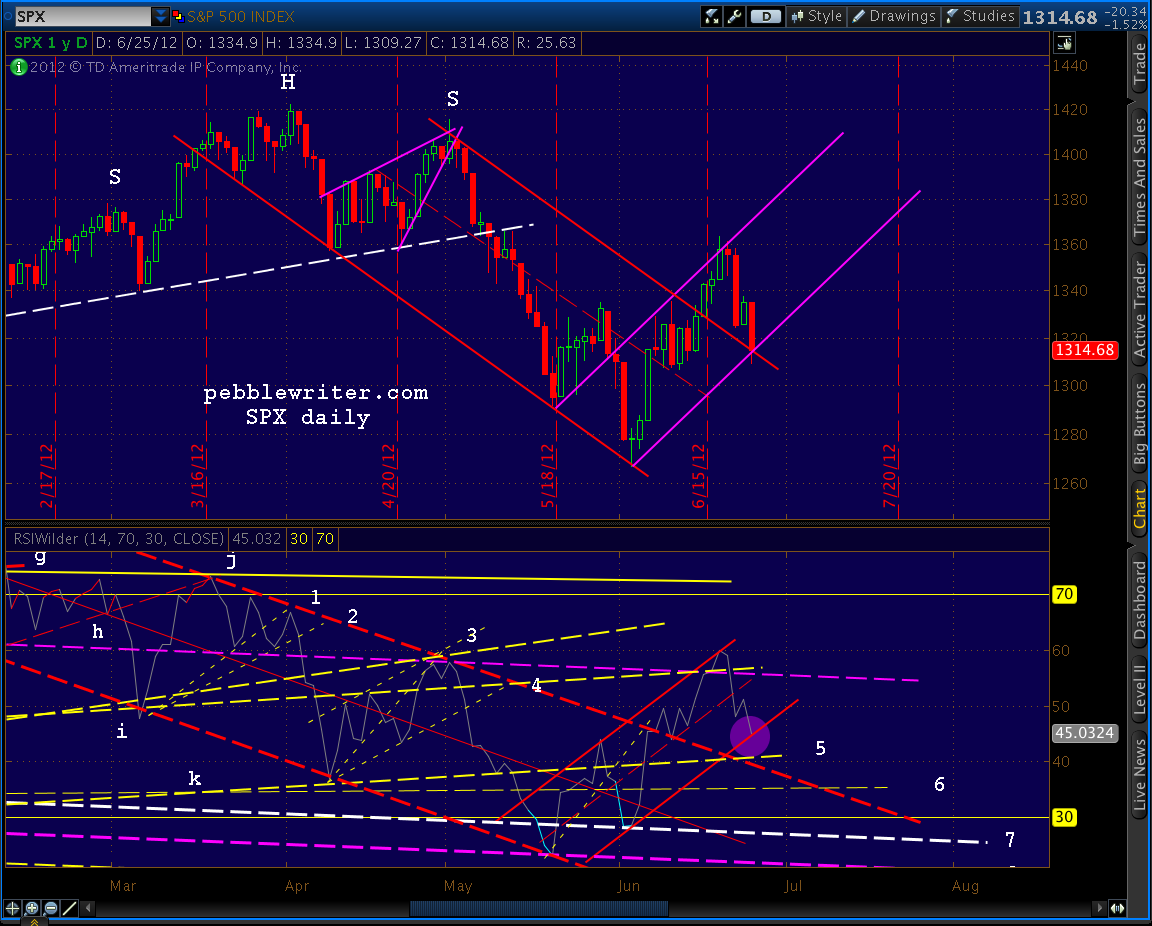
Task: Click the info icon beside copyright text
Action: coord(18,67)
